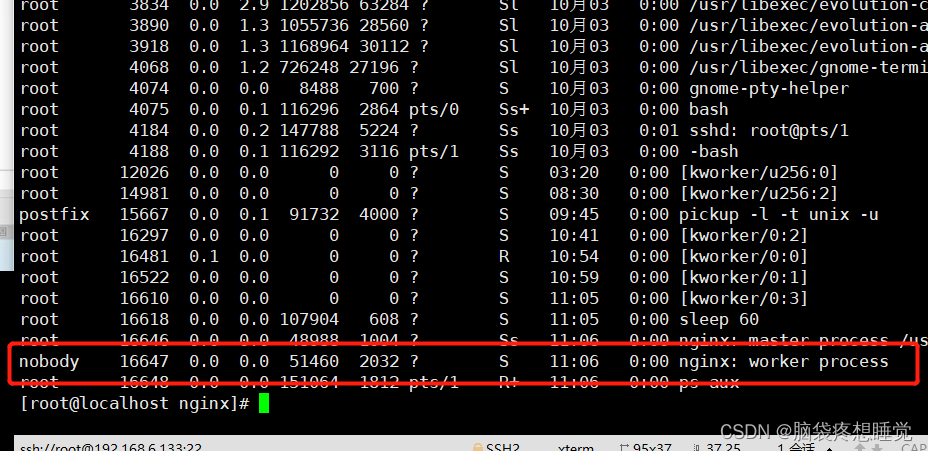Select the 'Ss+' process state

pos(514,109)
